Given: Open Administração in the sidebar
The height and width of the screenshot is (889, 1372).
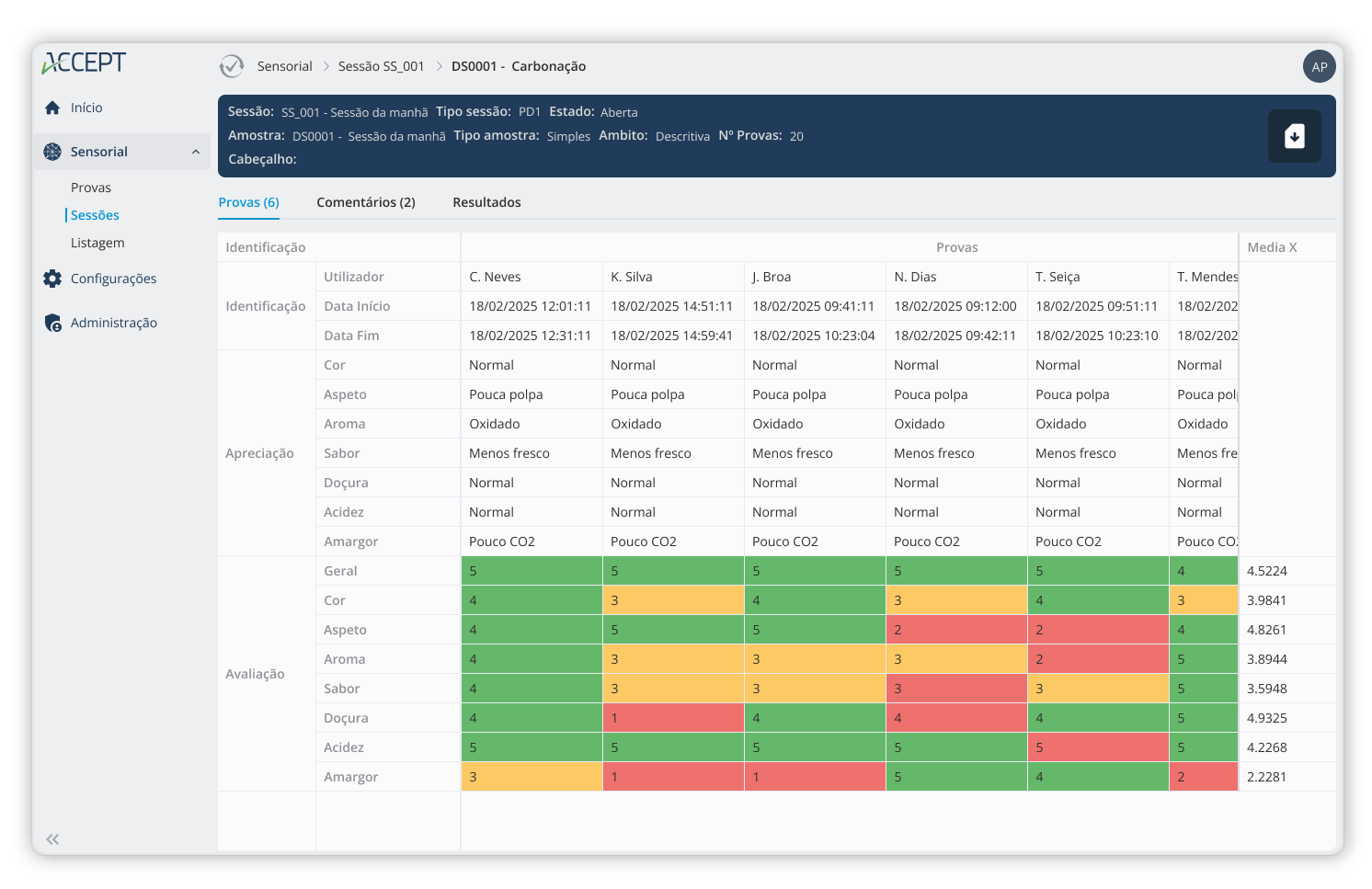Looking at the screenshot, I should tap(114, 323).
